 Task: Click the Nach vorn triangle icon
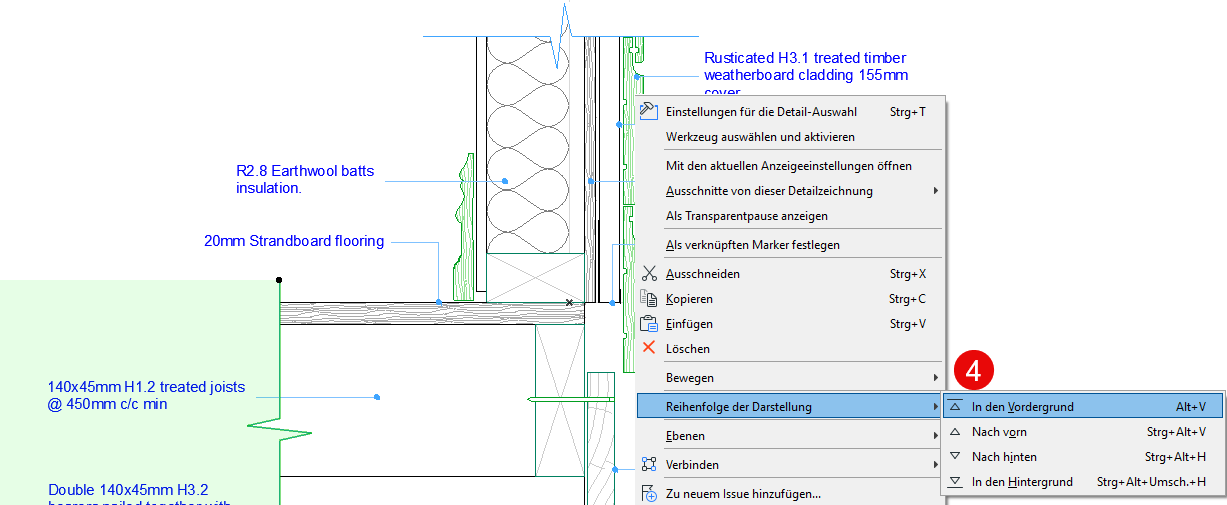(x=954, y=432)
